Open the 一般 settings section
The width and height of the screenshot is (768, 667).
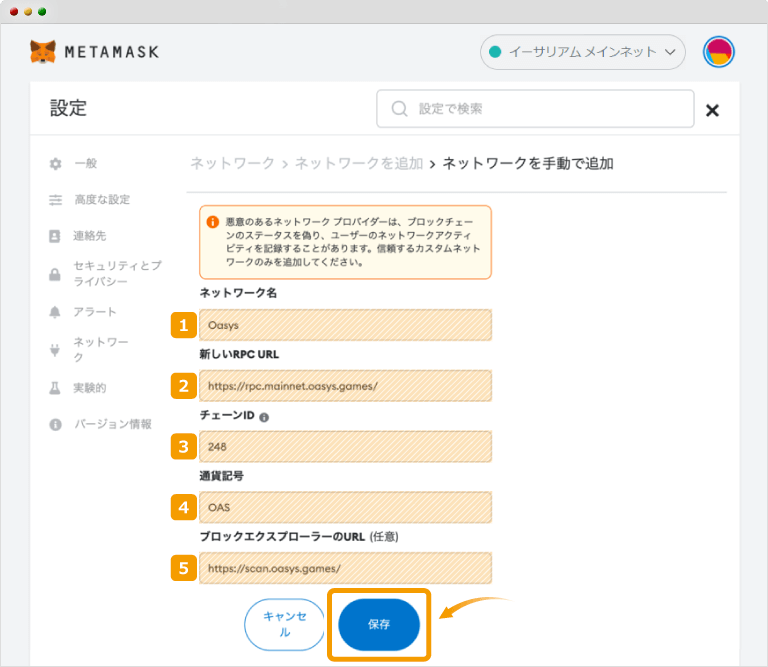tap(86, 163)
